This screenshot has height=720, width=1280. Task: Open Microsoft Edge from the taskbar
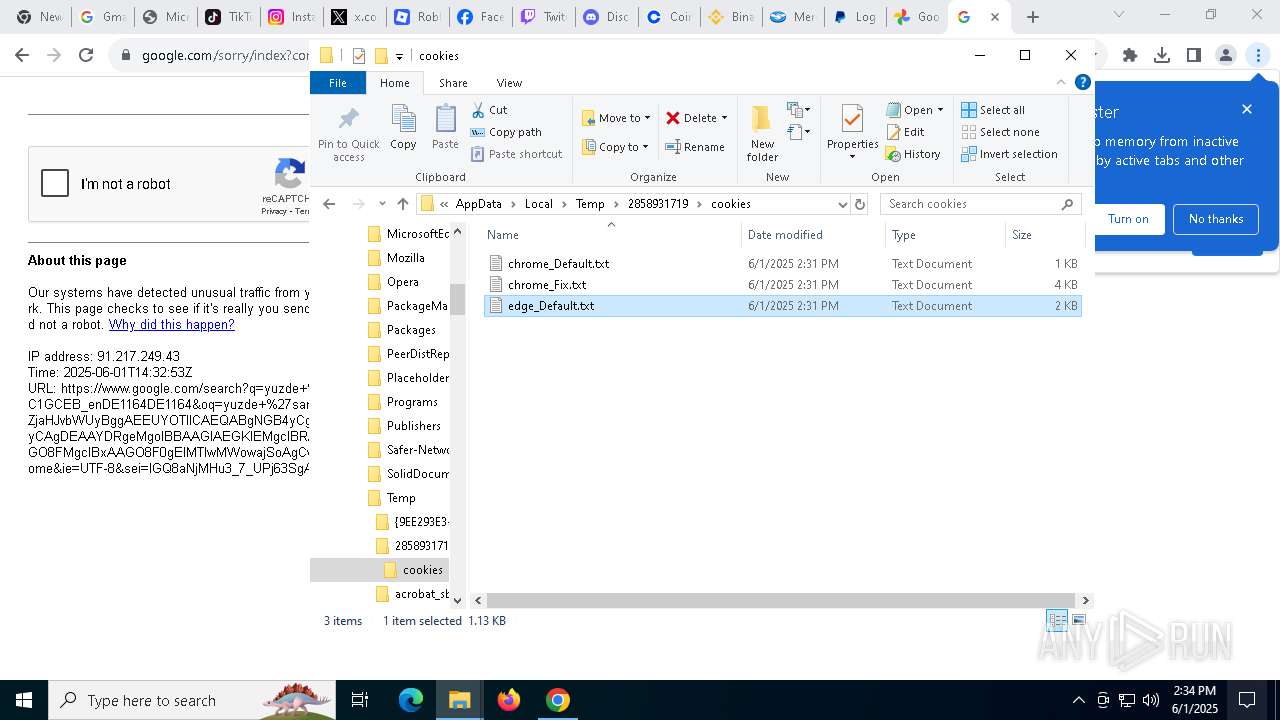click(411, 700)
